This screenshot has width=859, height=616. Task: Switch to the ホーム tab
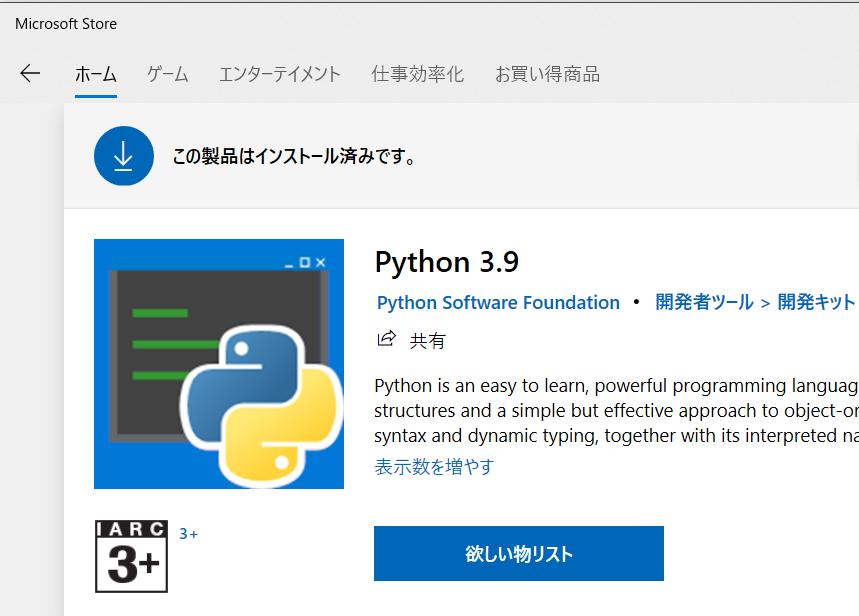(x=96, y=74)
